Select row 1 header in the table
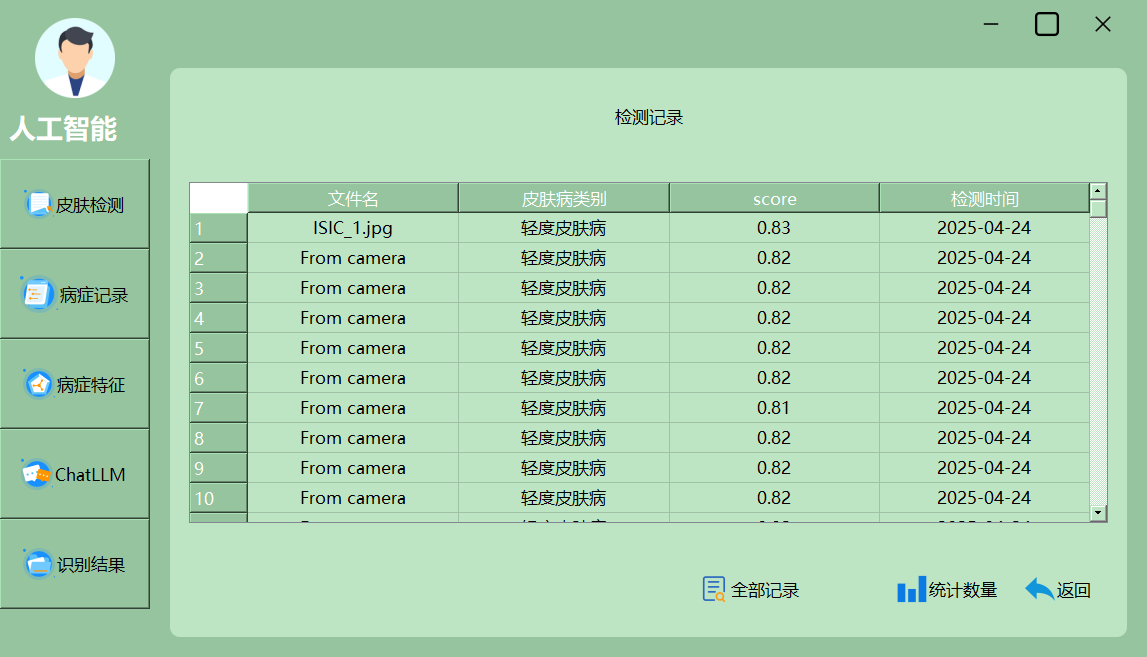Viewport: 1147px width, 657px height. 218,228
